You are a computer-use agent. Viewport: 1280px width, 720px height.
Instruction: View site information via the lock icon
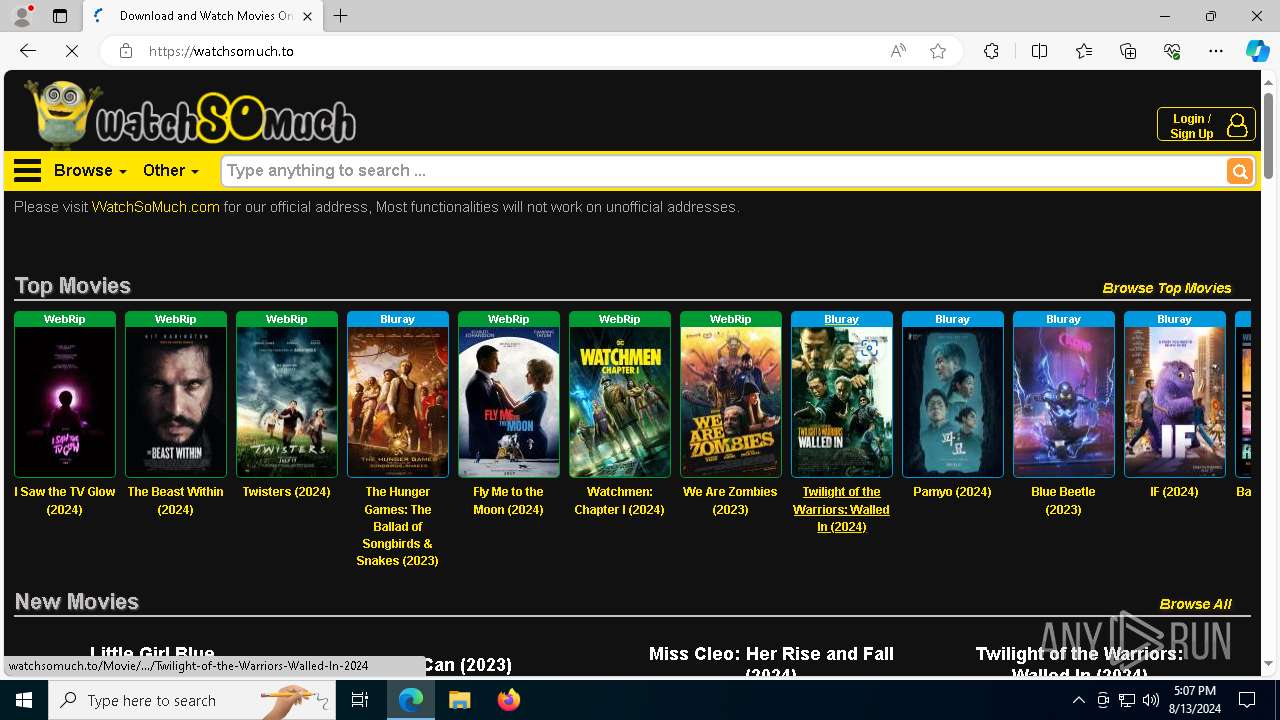click(125, 51)
